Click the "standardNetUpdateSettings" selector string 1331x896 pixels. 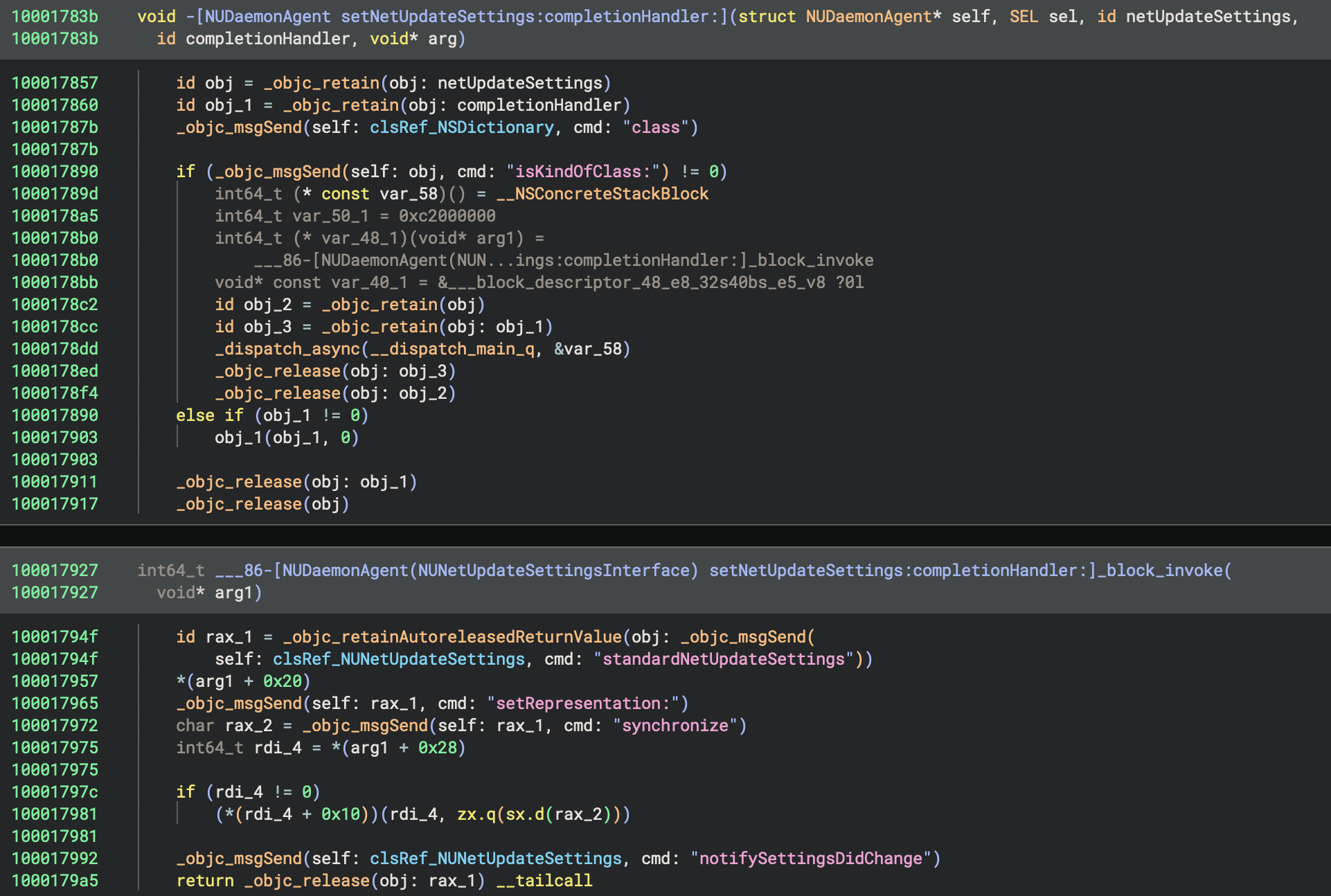click(723, 659)
